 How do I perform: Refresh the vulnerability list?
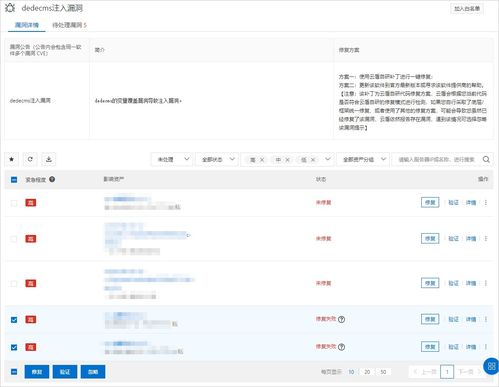pyautogui.click(x=30, y=159)
